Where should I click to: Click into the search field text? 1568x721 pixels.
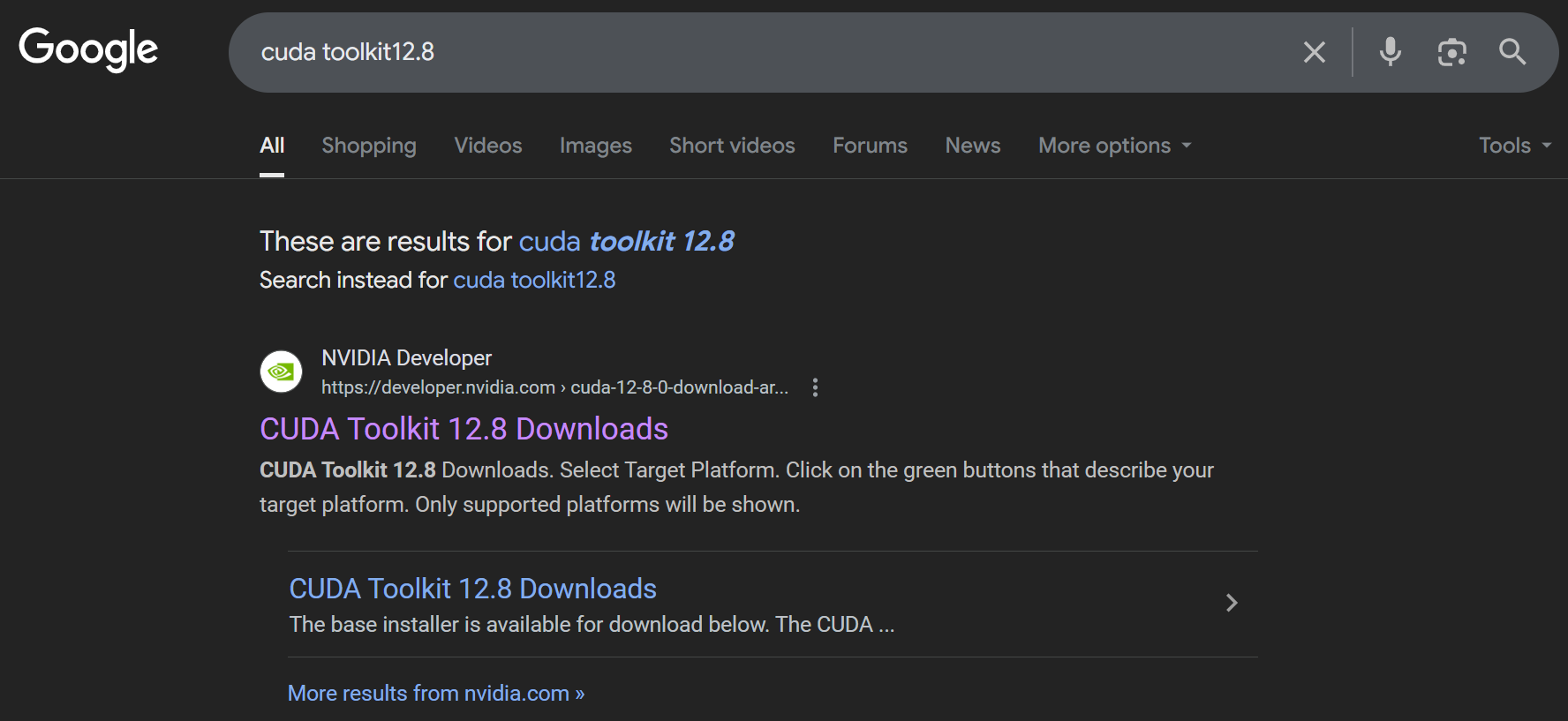[x=348, y=52]
